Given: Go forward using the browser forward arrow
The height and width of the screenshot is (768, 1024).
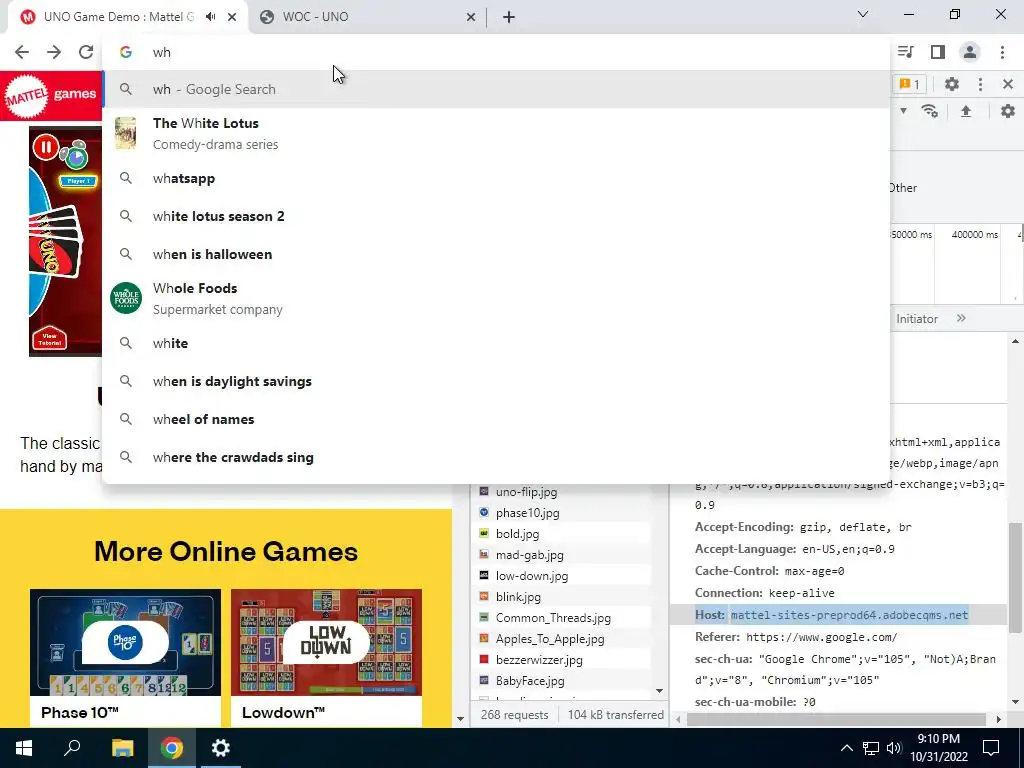Looking at the screenshot, I should point(54,52).
